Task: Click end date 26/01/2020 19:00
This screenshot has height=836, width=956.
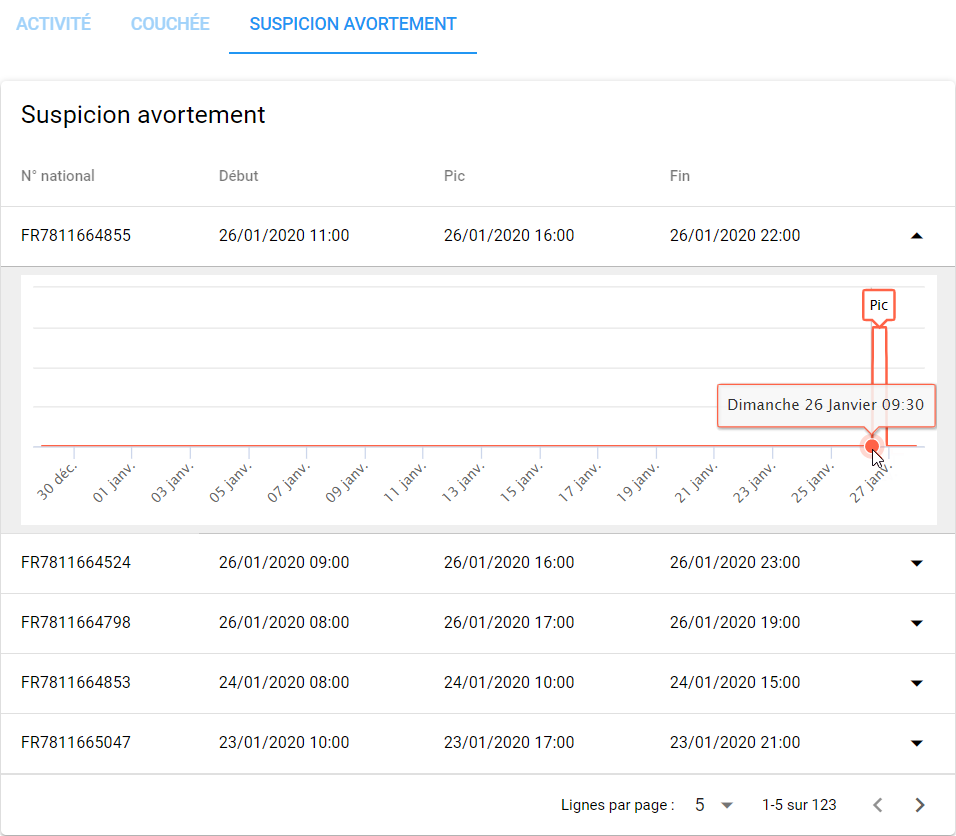Action: tap(735, 622)
